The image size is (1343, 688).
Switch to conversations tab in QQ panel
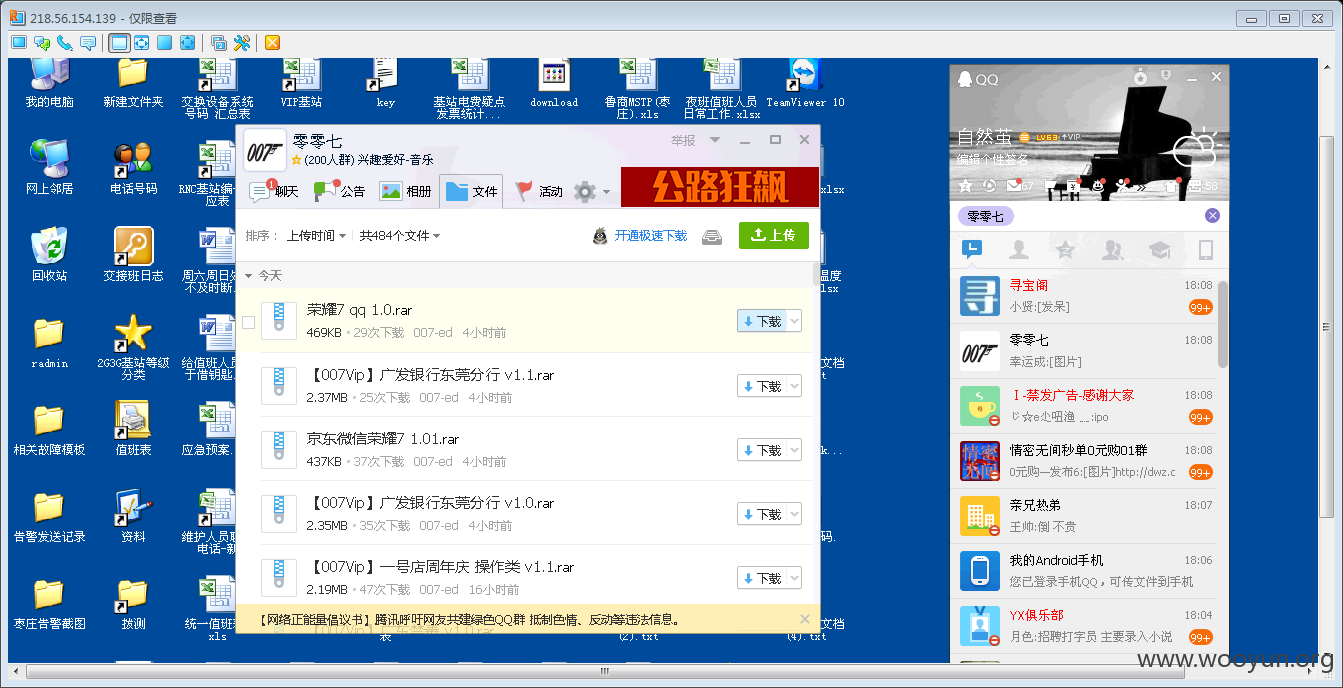pos(970,250)
